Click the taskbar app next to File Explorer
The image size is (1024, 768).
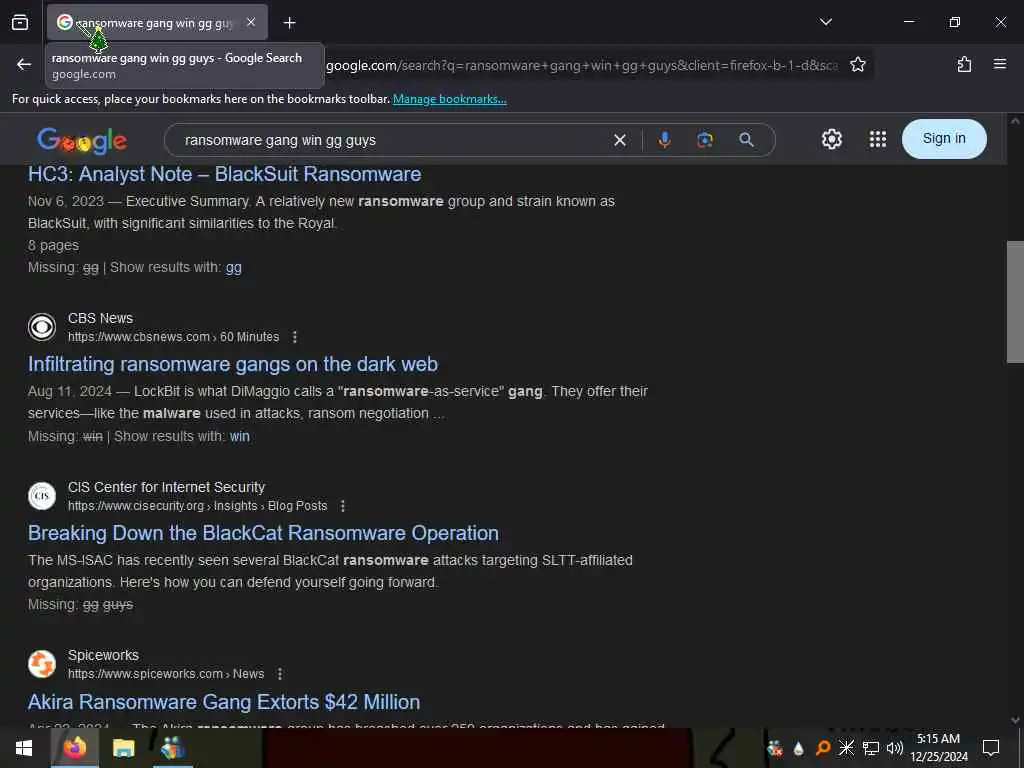coord(172,748)
